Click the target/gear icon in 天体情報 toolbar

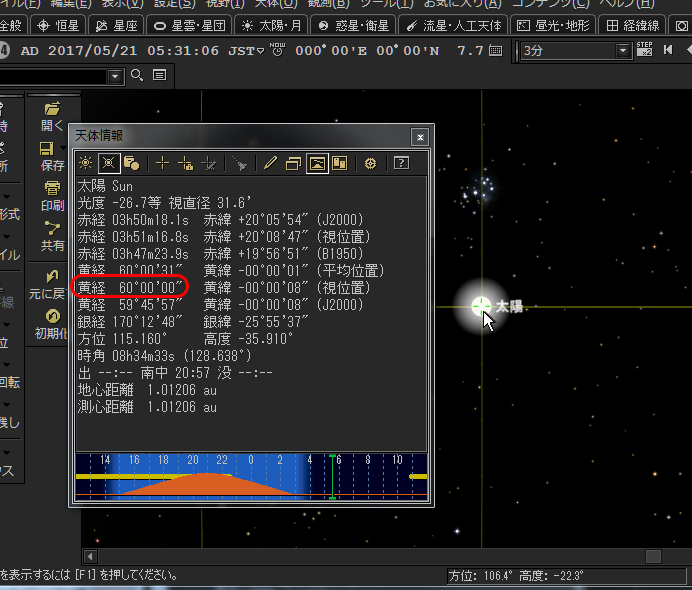[x=370, y=163]
